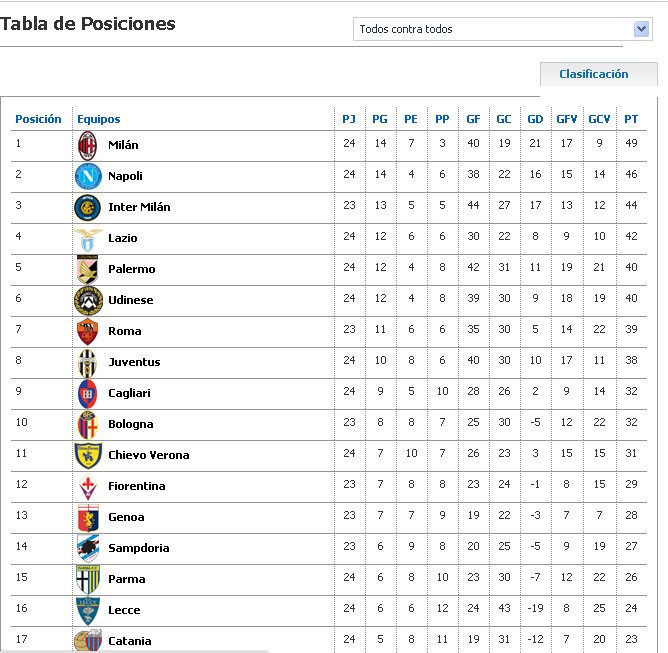Open the Chievo Verona yellow shield
The width and height of the screenshot is (668, 653).
click(x=88, y=455)
